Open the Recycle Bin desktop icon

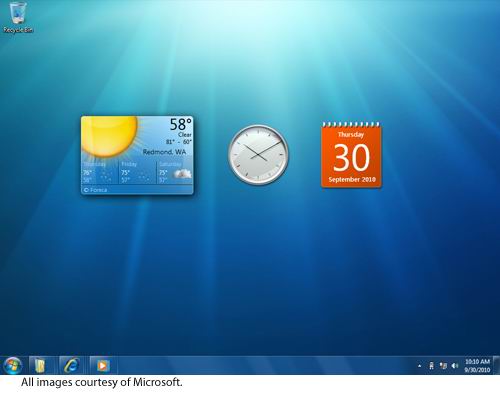coord(18,17)
